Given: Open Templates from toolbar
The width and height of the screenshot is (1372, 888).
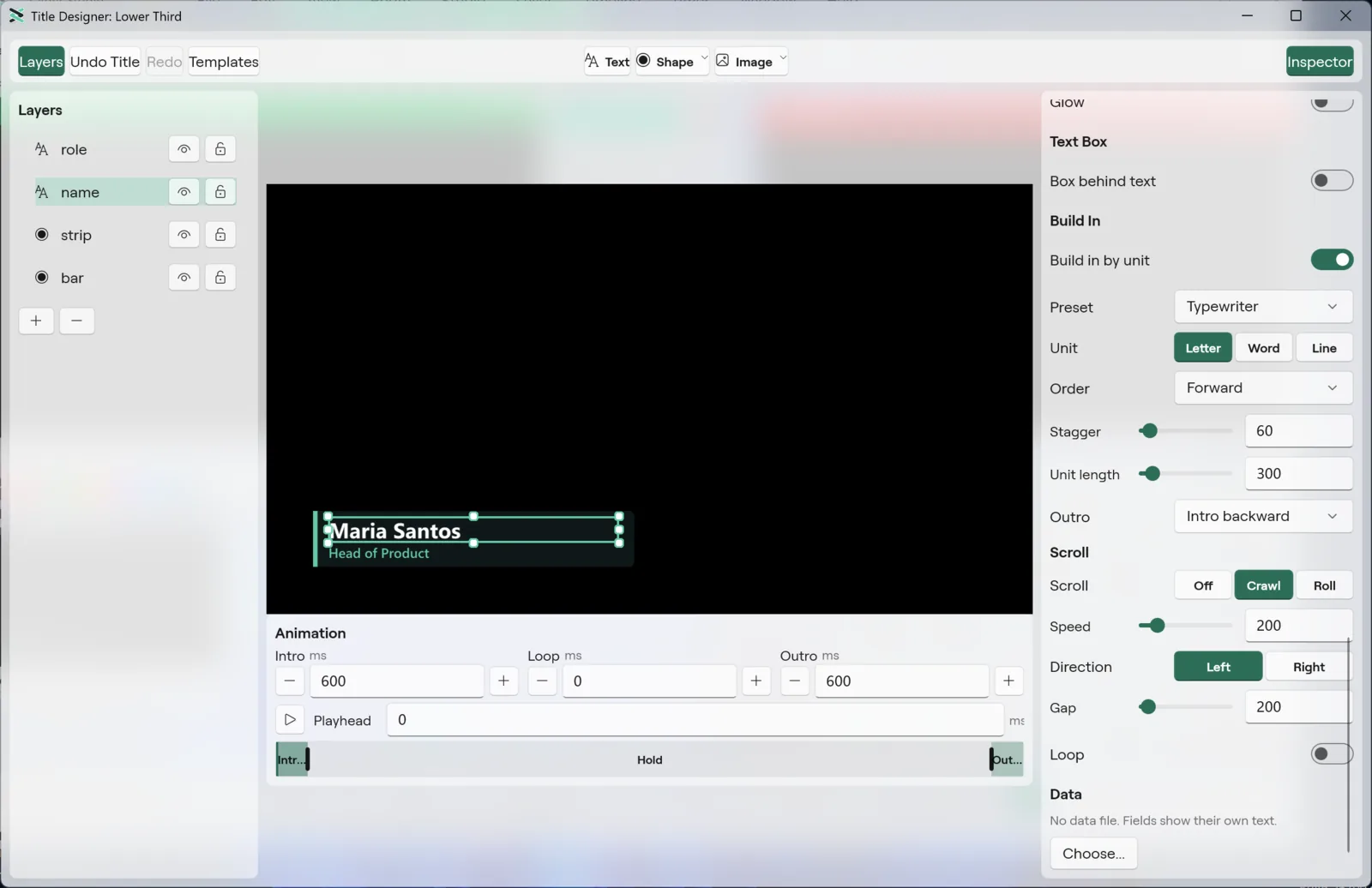Looking at the screenshot, I should pos(224,62).
